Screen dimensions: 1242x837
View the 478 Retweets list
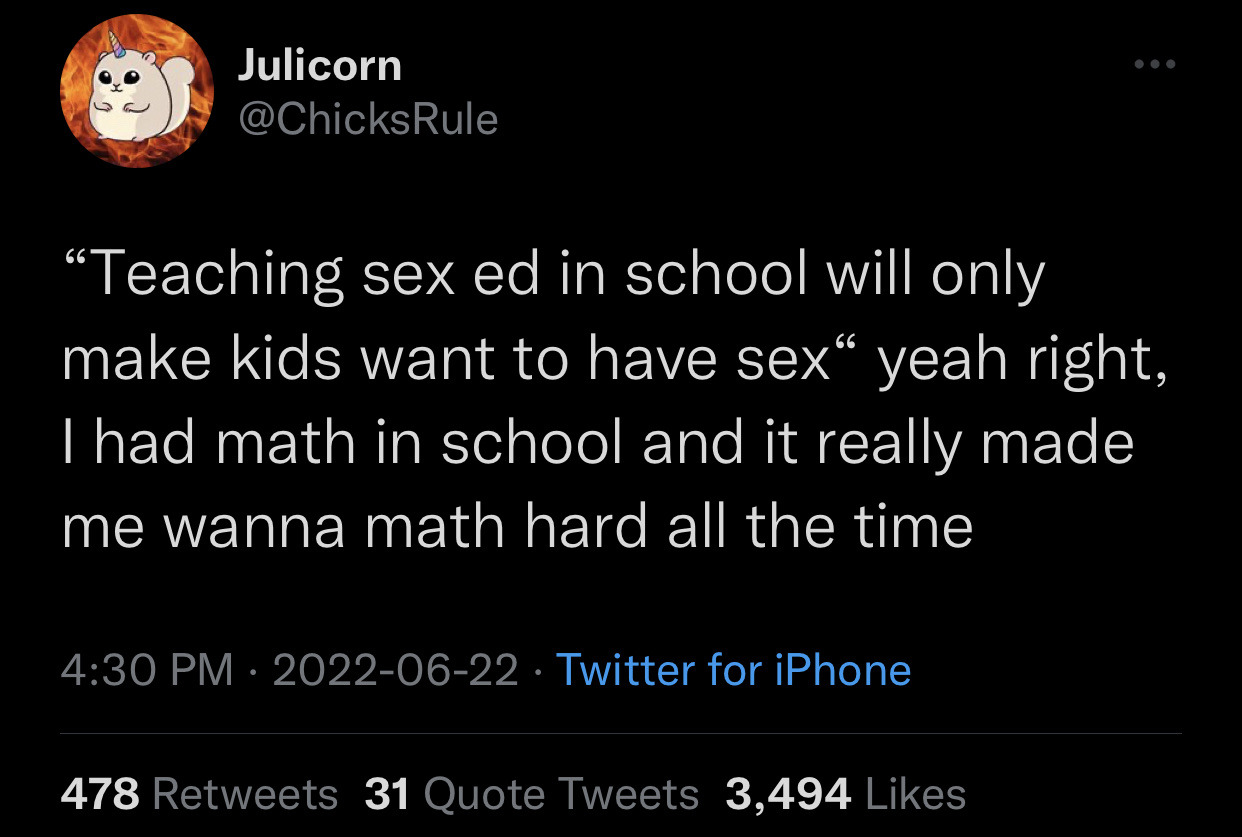pyautogui.click(x=199, y=795)
